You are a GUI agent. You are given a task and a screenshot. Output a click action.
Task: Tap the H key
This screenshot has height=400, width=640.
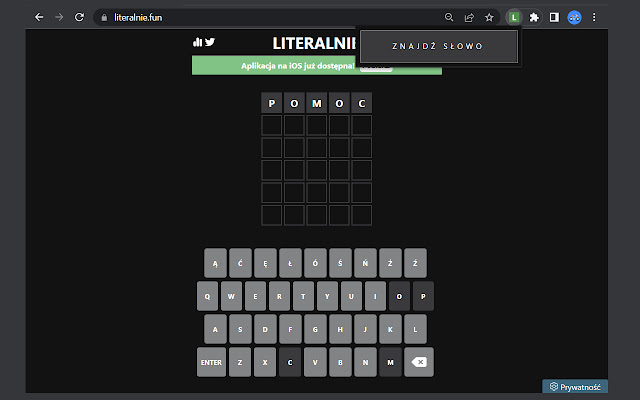coord(340,329)
